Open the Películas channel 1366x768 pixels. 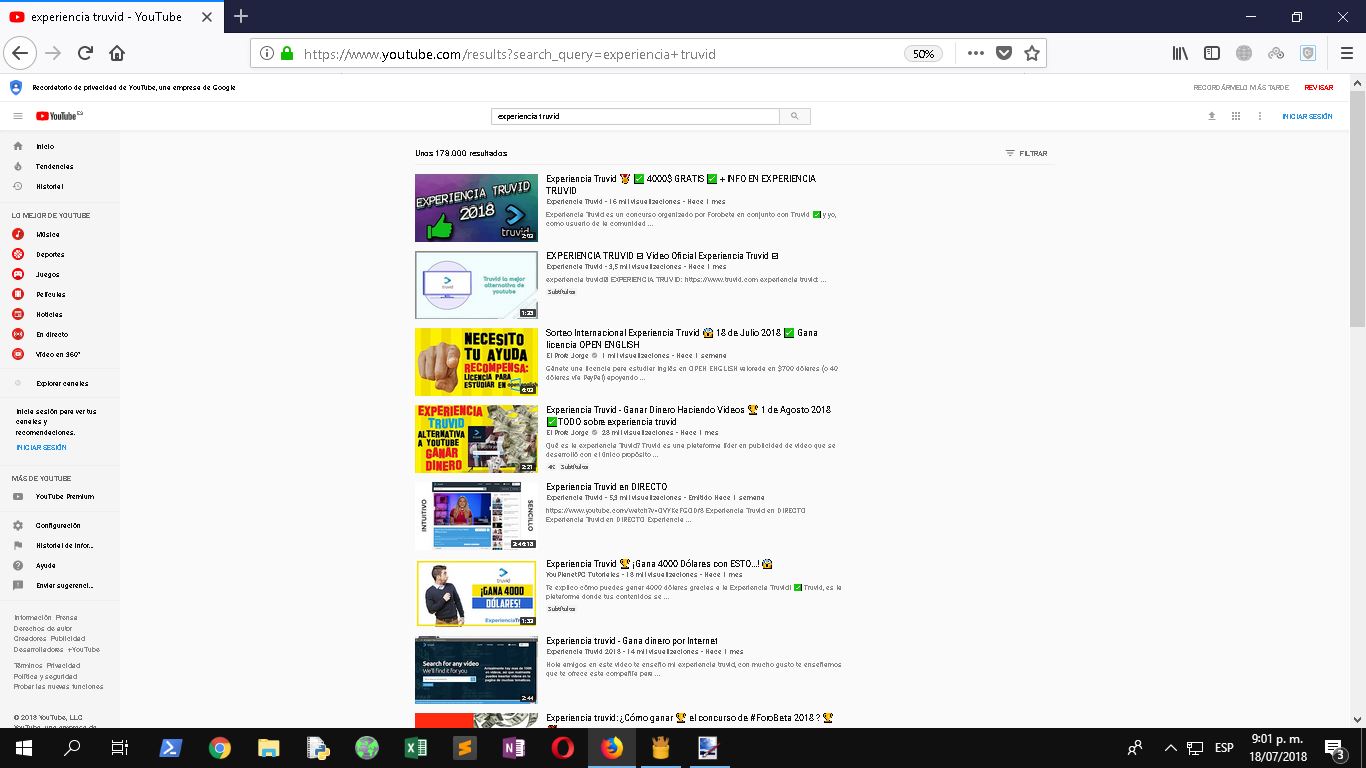point(60,294)
